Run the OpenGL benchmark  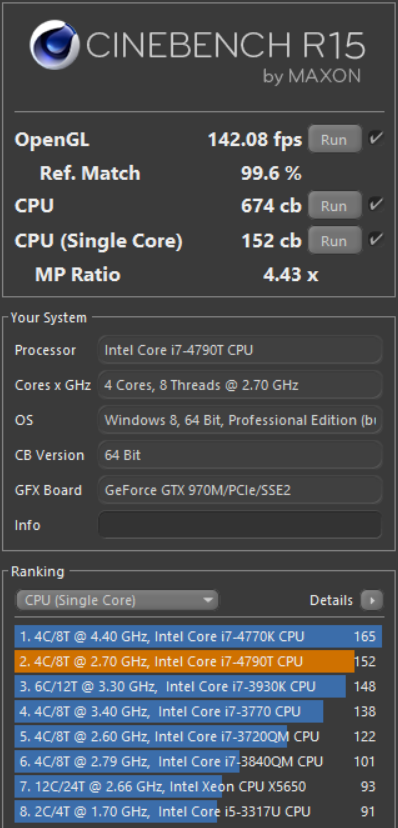point(335,139)
